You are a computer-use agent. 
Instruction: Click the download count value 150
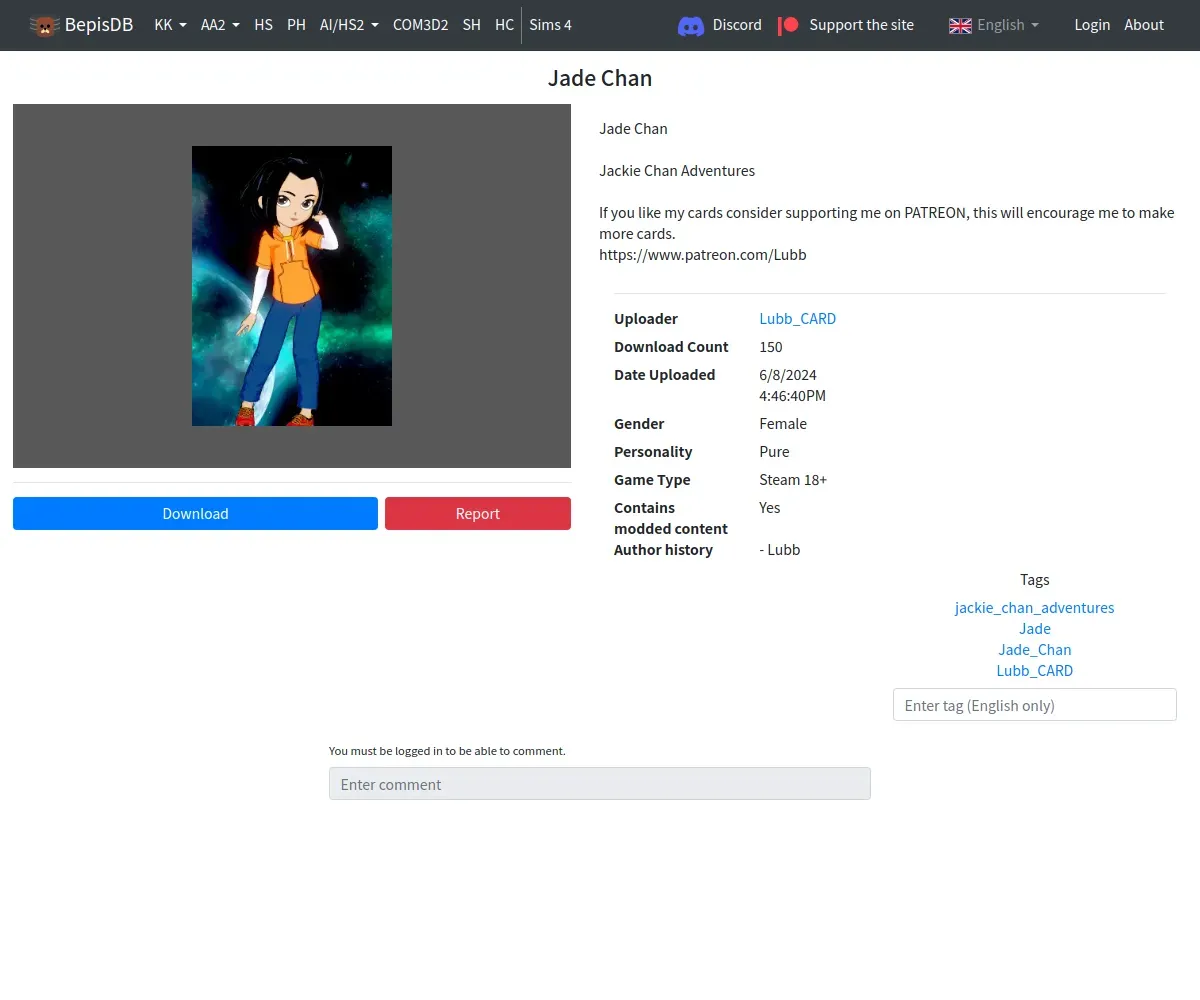click(771, 346)
